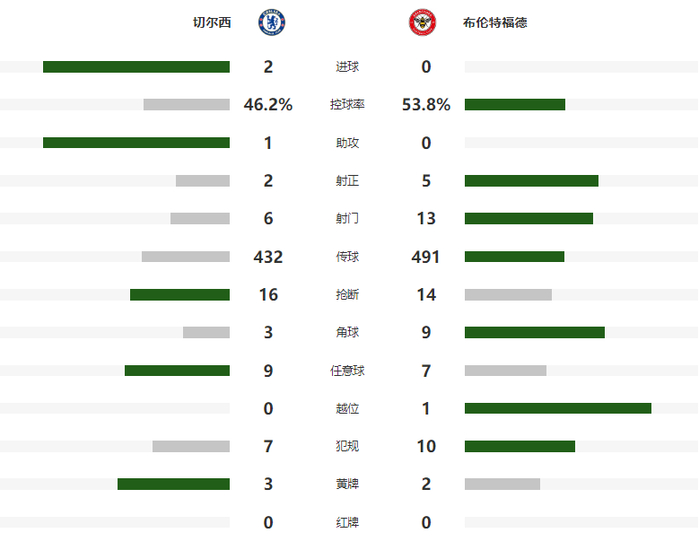The width and height of the screenshot is (700, 559).
Task: Click Chelsea's green 抢断 tackles bar
Action: (x=180, y=295)
